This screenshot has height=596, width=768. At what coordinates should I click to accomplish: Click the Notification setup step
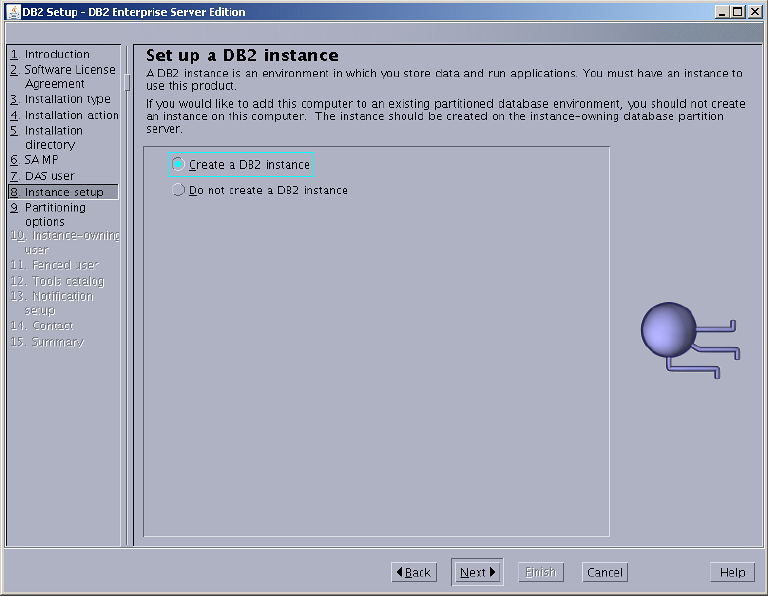point(52,303)
